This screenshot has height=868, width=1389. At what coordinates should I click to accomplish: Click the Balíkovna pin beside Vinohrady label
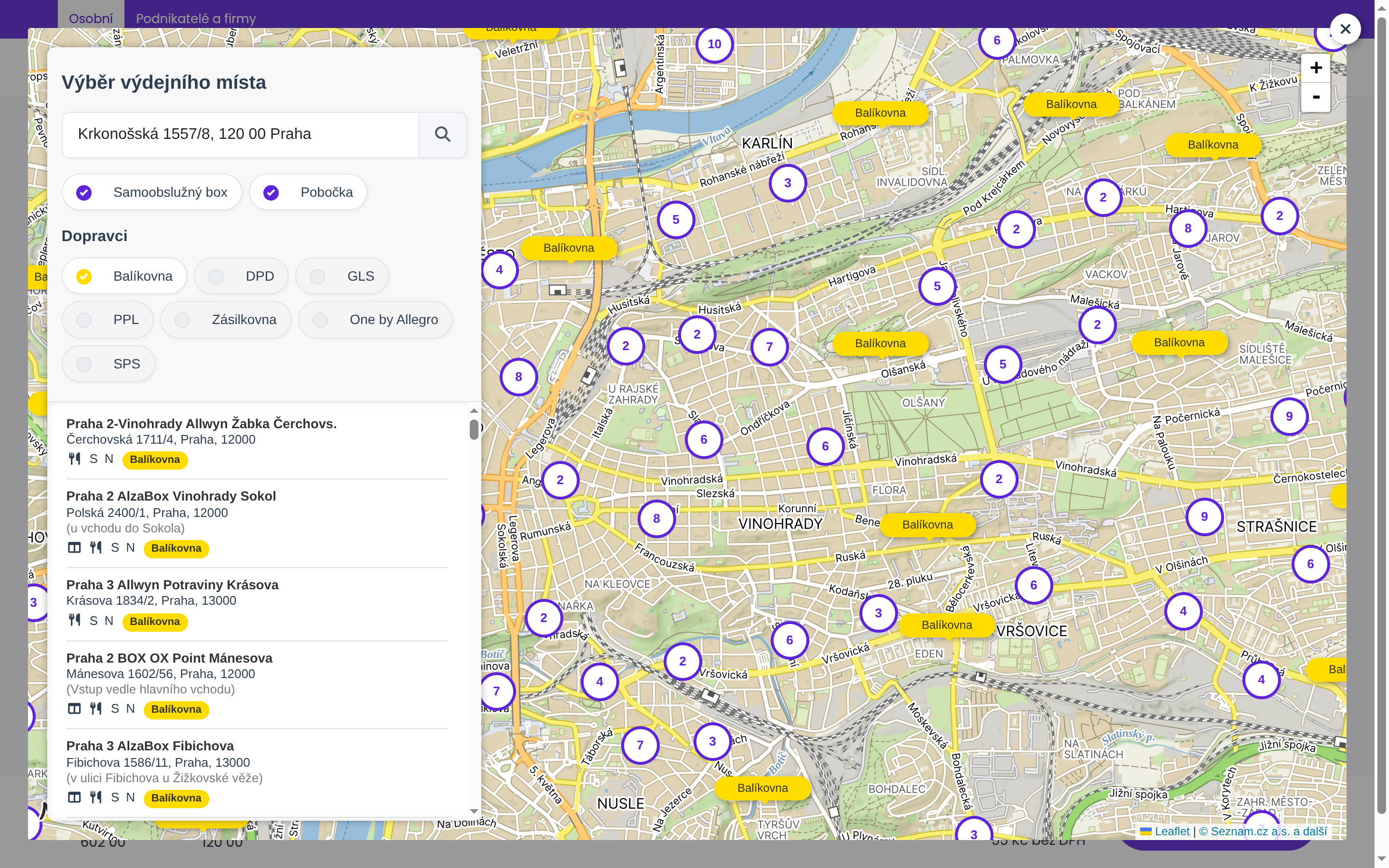[x=927, y=525]
